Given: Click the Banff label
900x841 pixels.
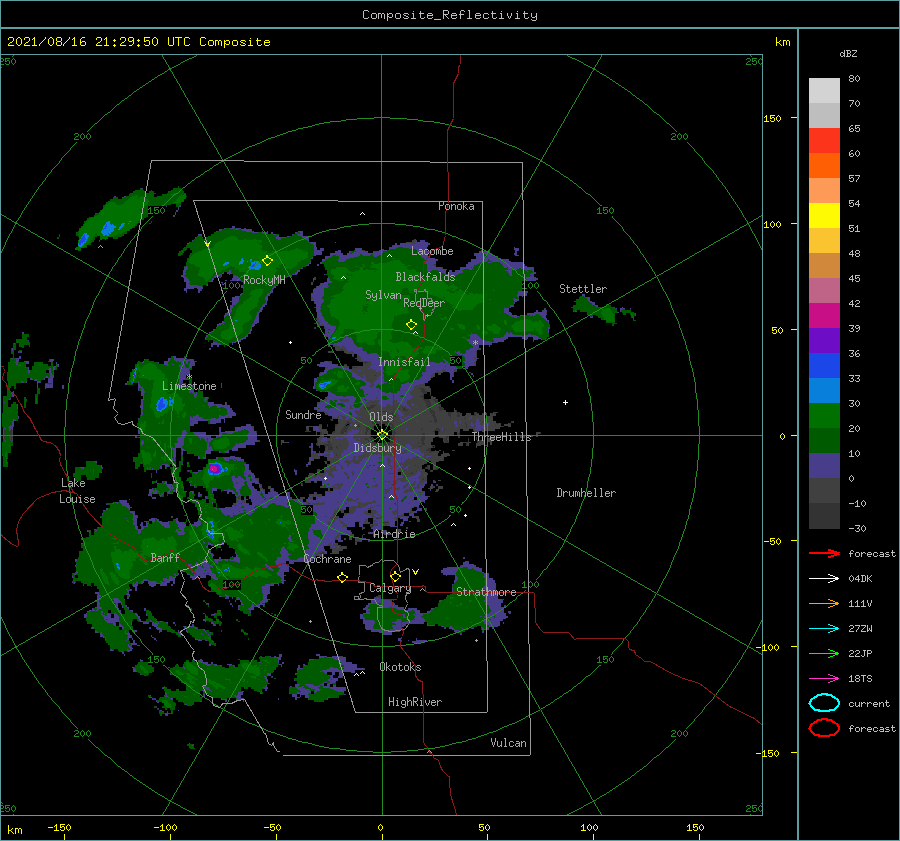Looking at the screenshot, I should [x=165, y=558].
